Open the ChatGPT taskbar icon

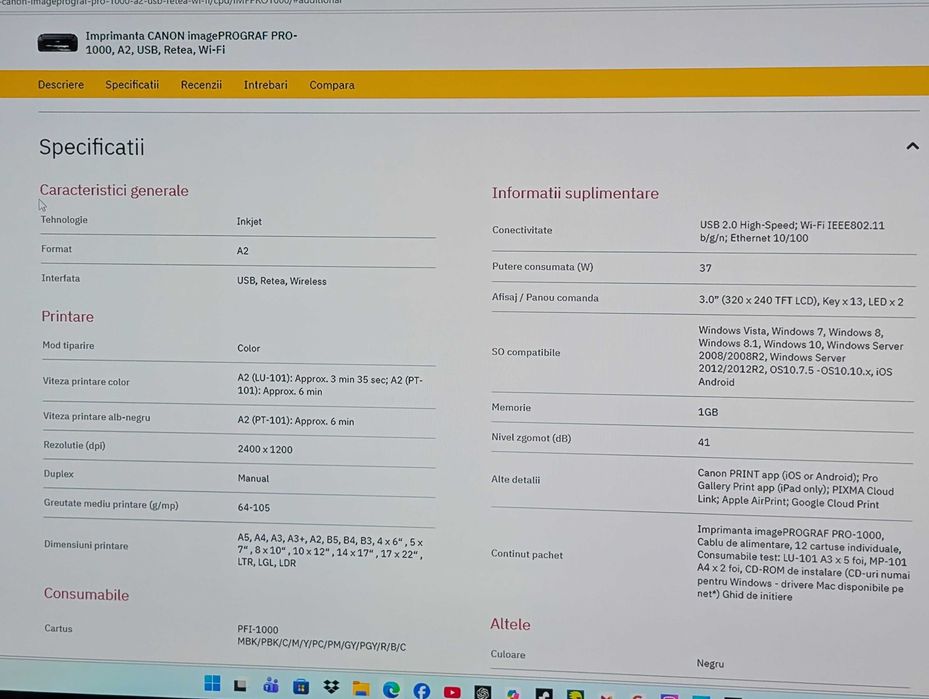pyautogui.click(x=483, y=692)
